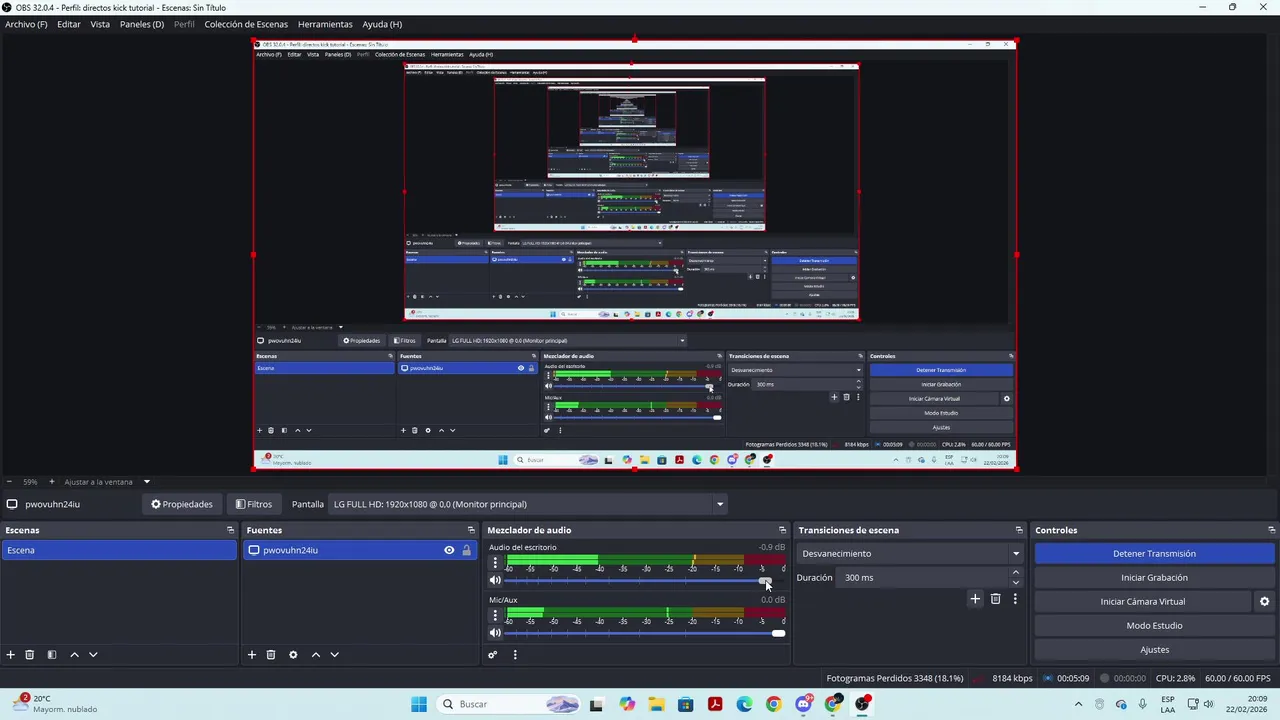Move scene up in Escenas panel
1280x720 pixels.
(74, 655)
